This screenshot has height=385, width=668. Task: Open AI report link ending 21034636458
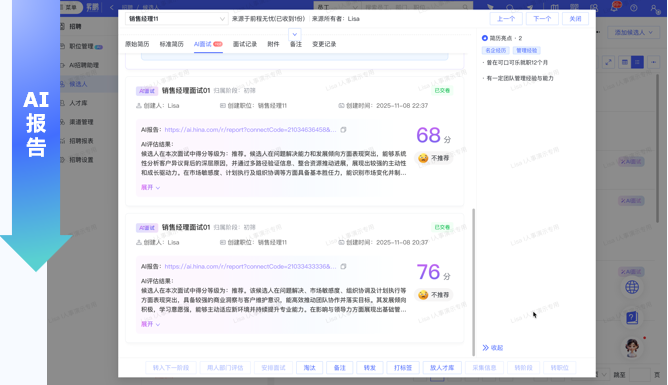point(250,130)
